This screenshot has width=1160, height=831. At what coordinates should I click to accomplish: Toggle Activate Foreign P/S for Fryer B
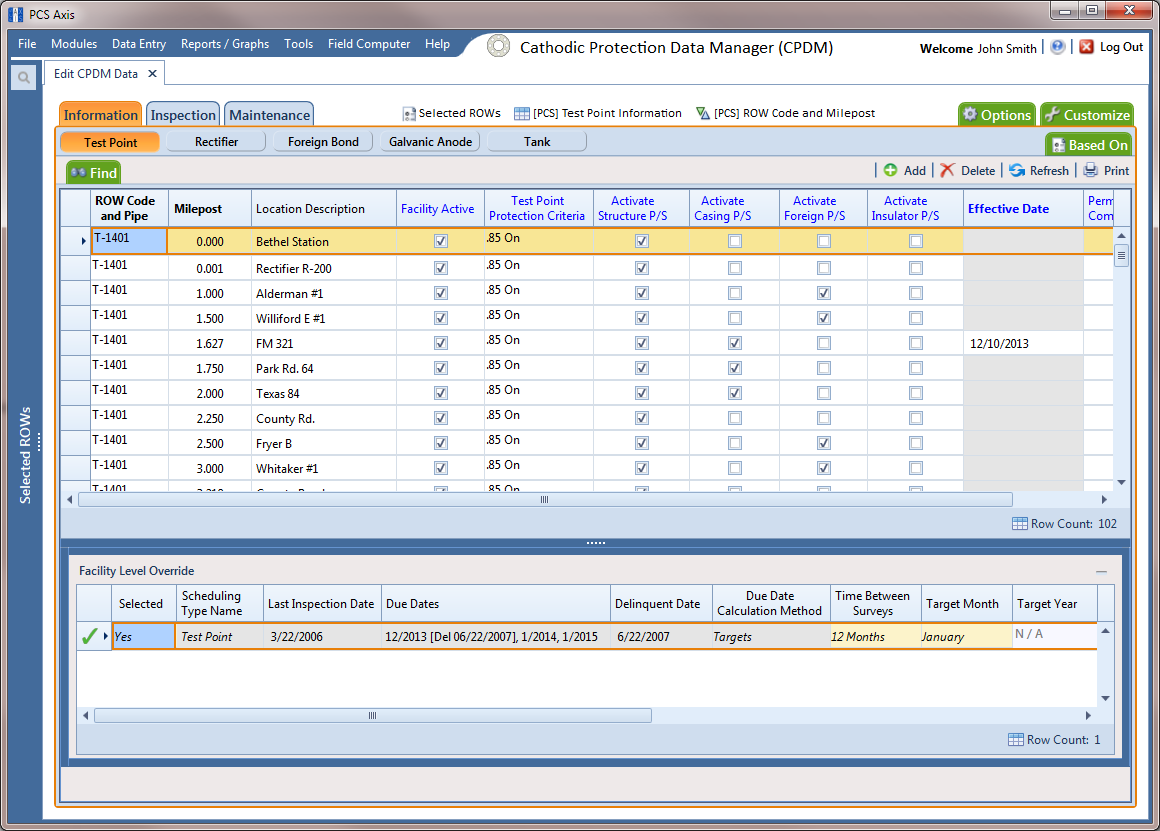point(823,443)
